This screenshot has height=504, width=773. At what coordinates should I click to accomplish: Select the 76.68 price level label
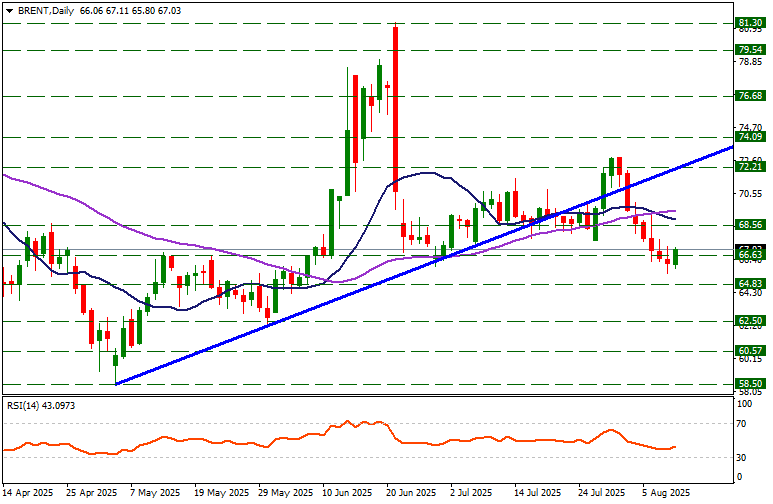pos(750,96)
